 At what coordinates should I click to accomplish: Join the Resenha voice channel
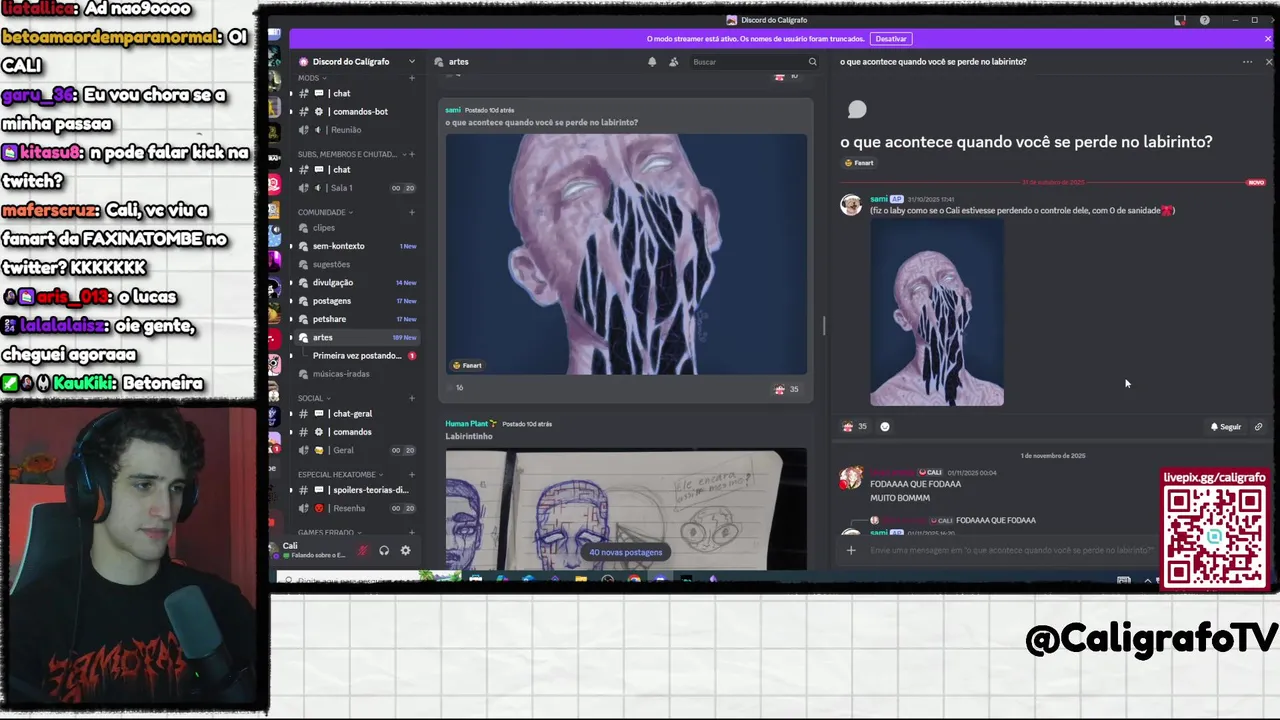click(x=355, y=508)
